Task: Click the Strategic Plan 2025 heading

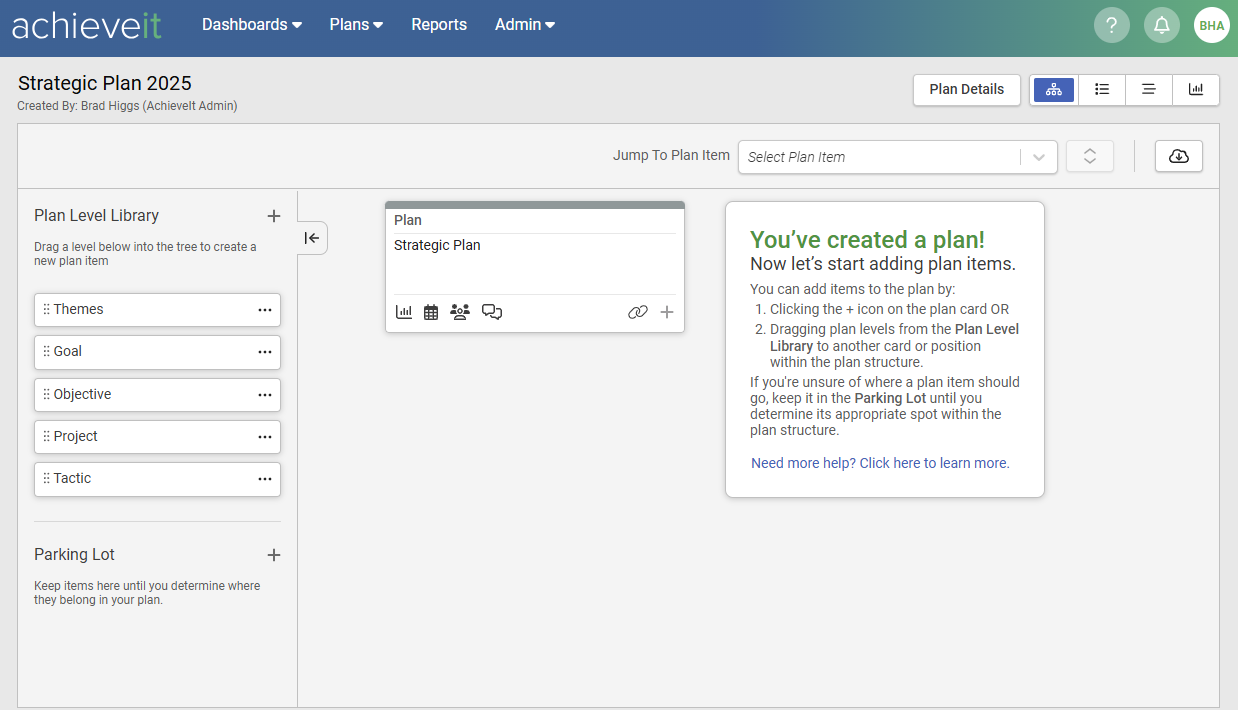Action: coord(105,83)
